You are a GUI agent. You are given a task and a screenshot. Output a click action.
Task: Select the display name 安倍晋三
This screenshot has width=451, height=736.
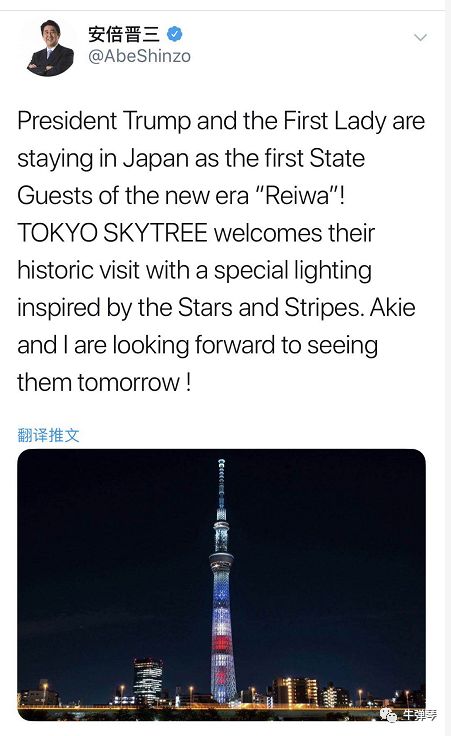124,34
